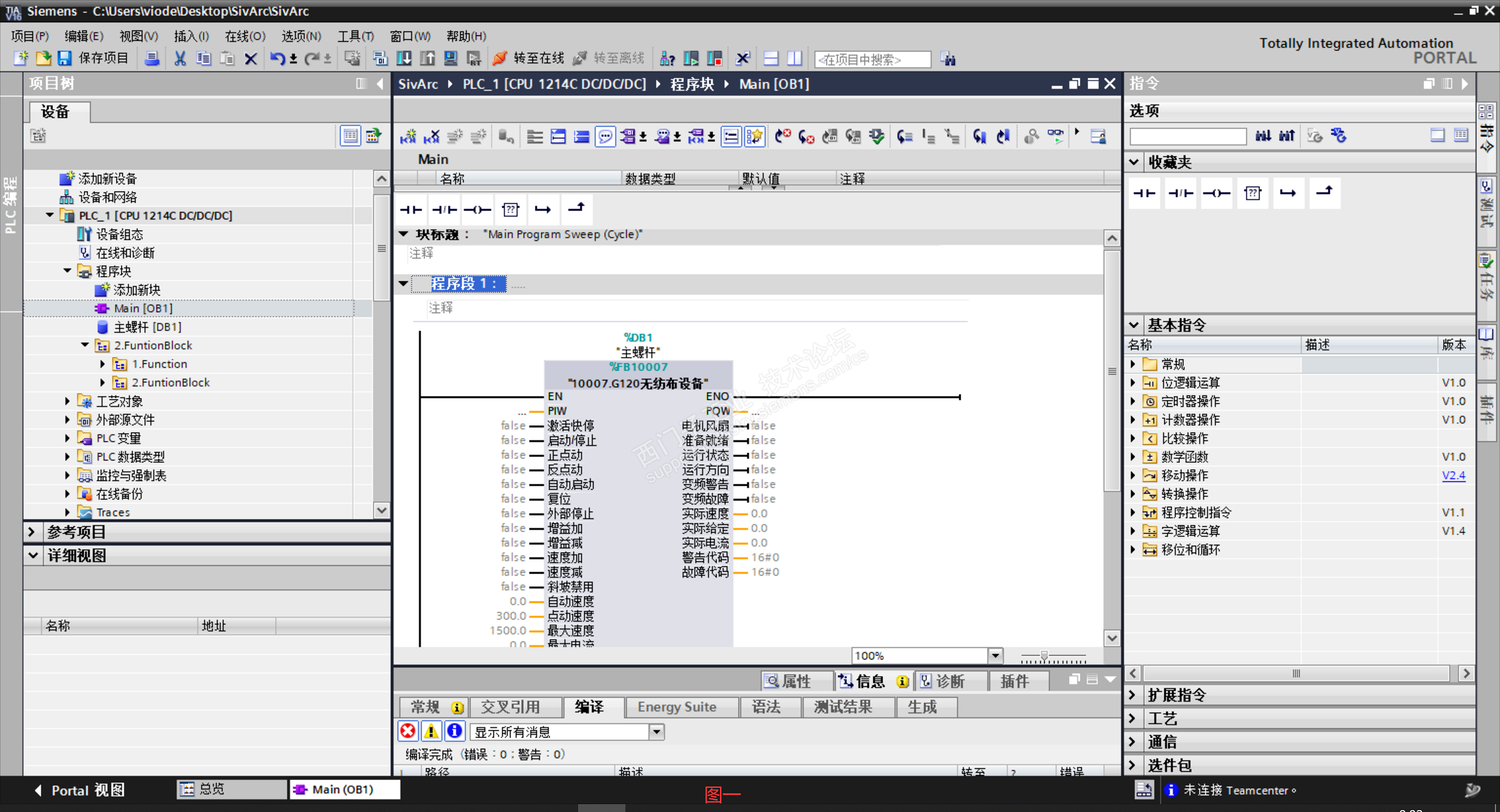Switch to the 交叉引用 tab
The width and height of the screenshot is (1500, 812).
[510, 707]
